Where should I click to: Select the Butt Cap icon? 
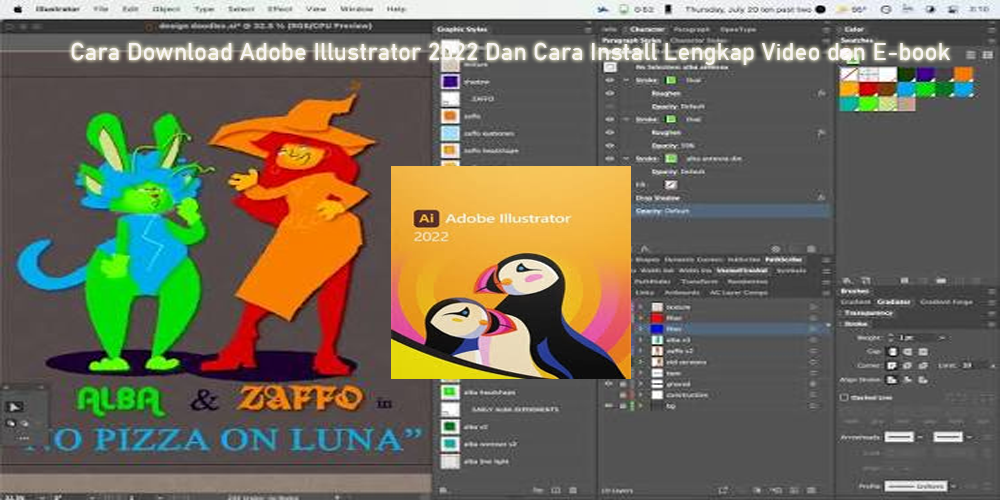(x=892, y=351)
